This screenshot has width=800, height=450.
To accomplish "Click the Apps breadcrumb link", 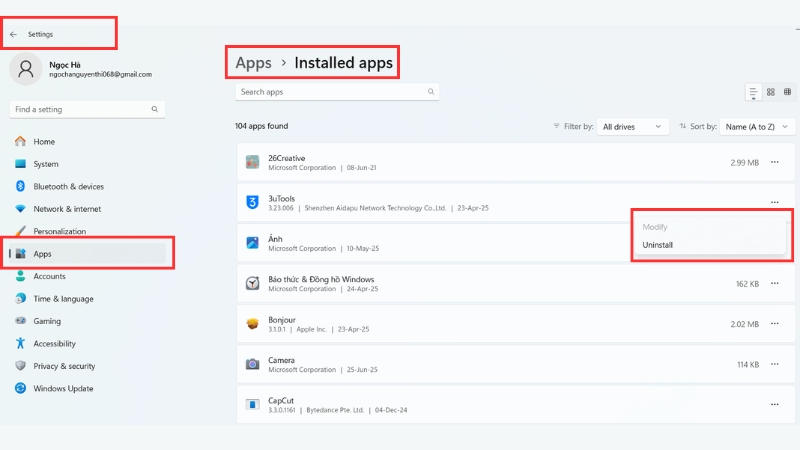I will tap(253, 63).
